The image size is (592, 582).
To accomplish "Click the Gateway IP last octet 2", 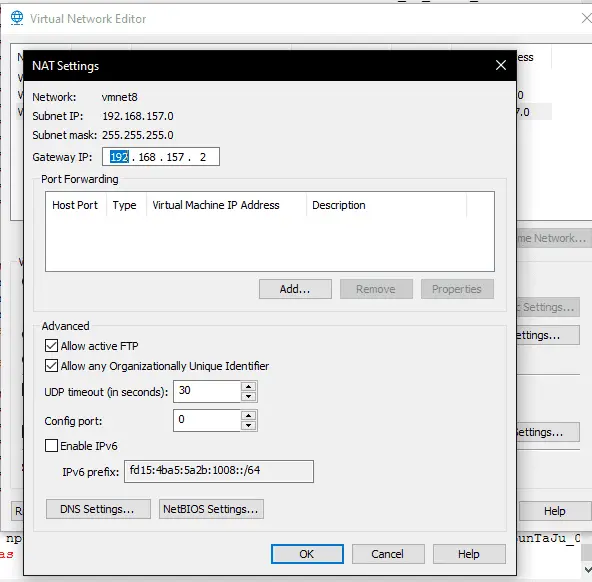I will [x=203, y=157].
